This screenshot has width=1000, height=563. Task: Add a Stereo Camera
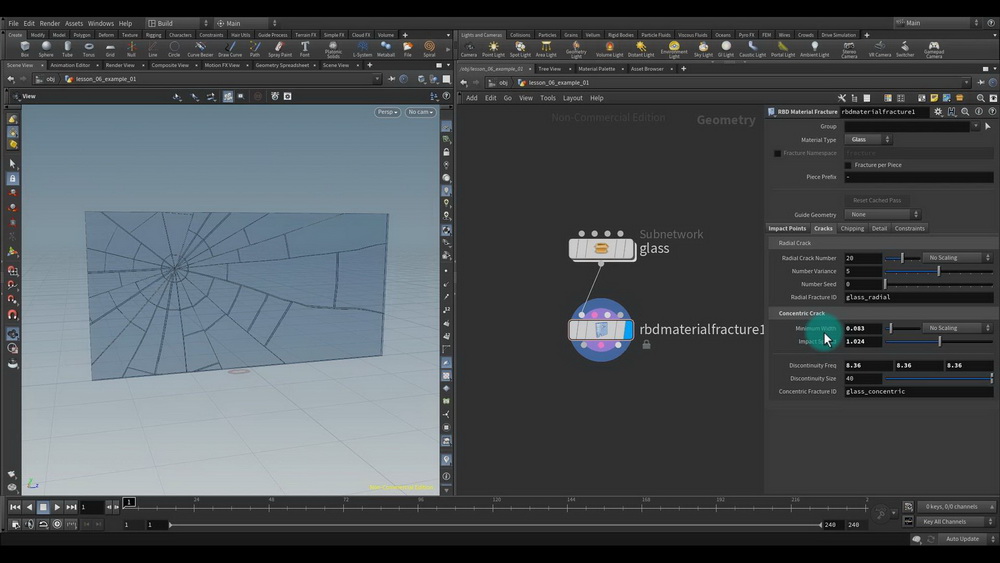[849, 50]
